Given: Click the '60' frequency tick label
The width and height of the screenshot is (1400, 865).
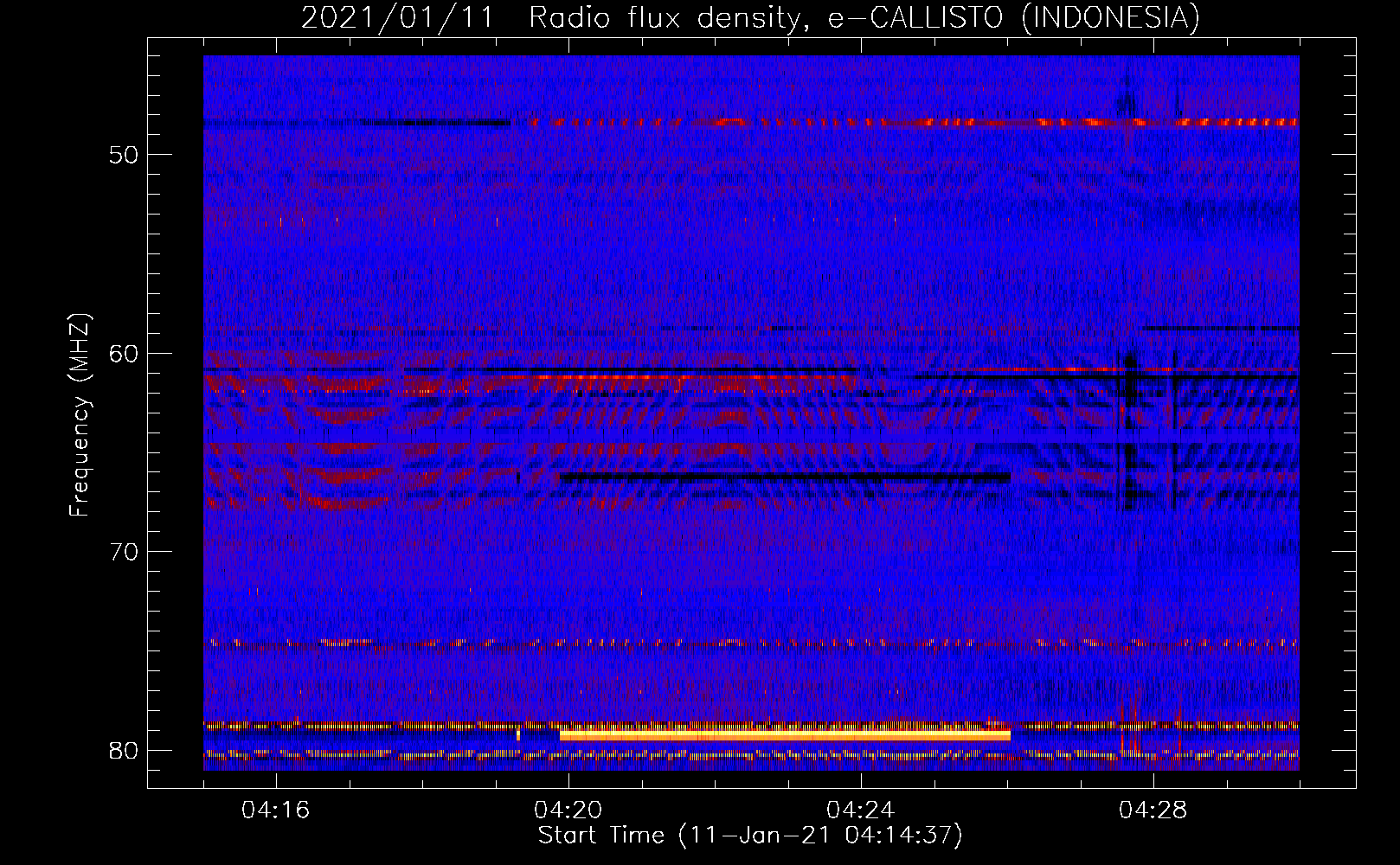Looking at the screenshot, I should tap(124, 354).
